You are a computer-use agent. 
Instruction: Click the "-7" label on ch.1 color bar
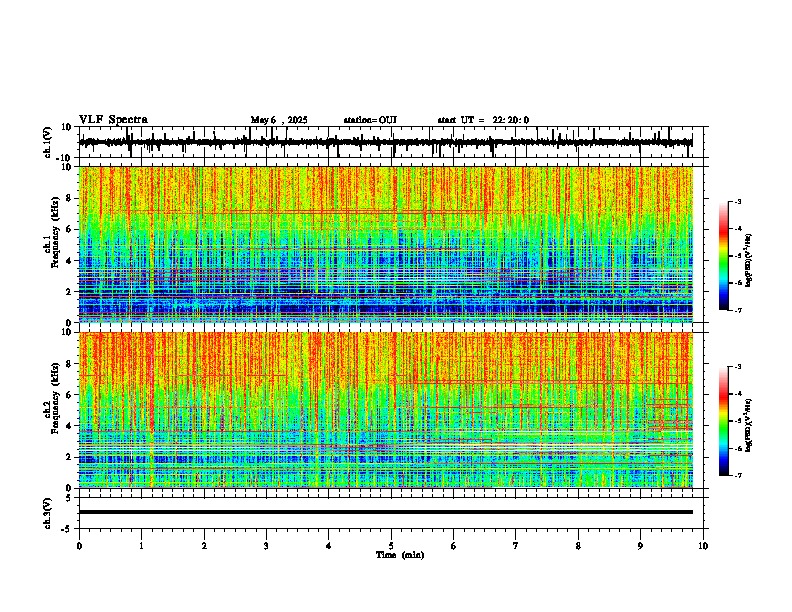point(737,310)
